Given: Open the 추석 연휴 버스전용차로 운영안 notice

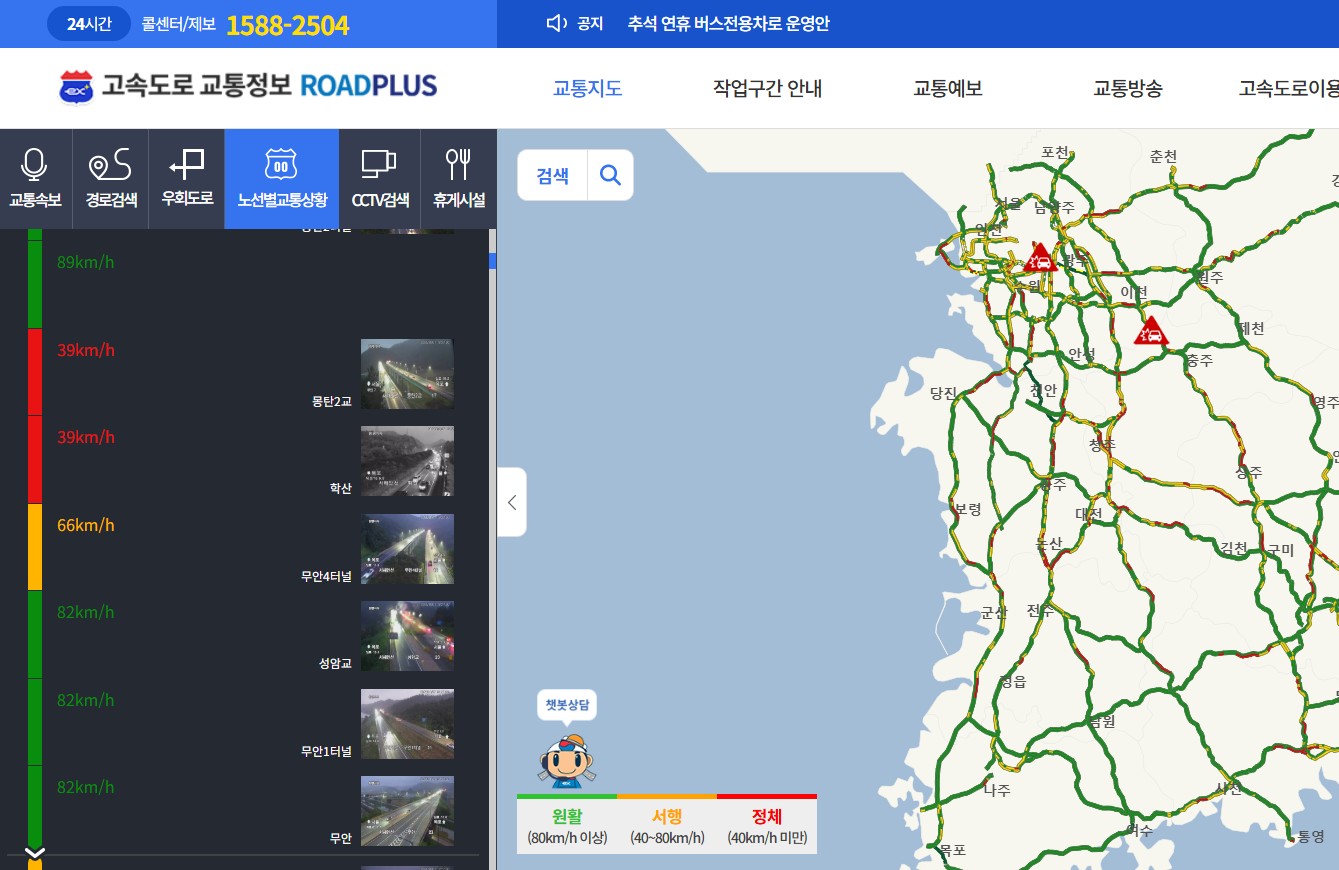Looking at the screenshot, I should [x=729, y=23].
